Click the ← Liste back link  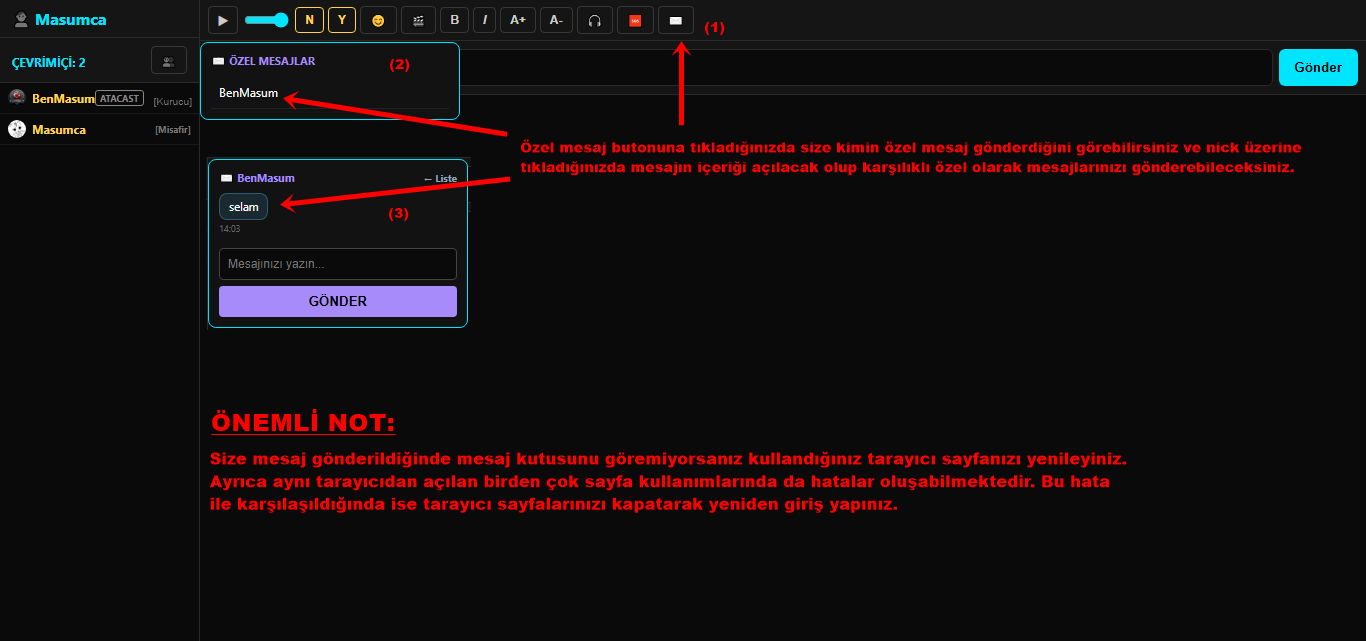(440, 179)
